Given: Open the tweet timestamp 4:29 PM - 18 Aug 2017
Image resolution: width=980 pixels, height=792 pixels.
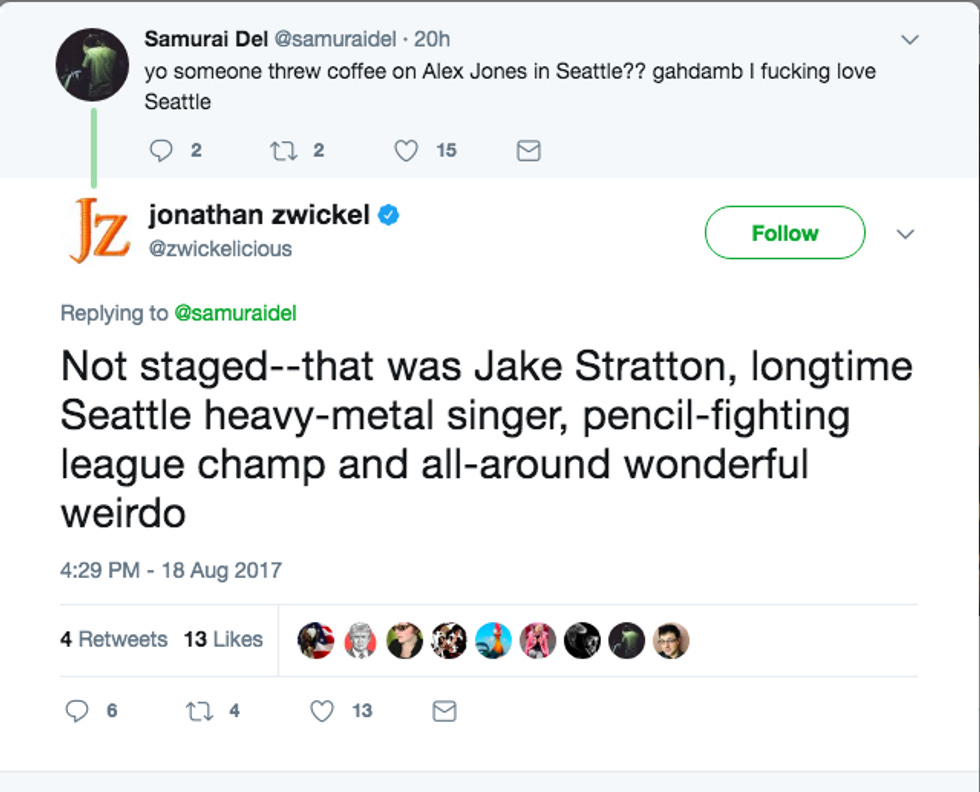Looking at the screenshot, I should [171, 570].
